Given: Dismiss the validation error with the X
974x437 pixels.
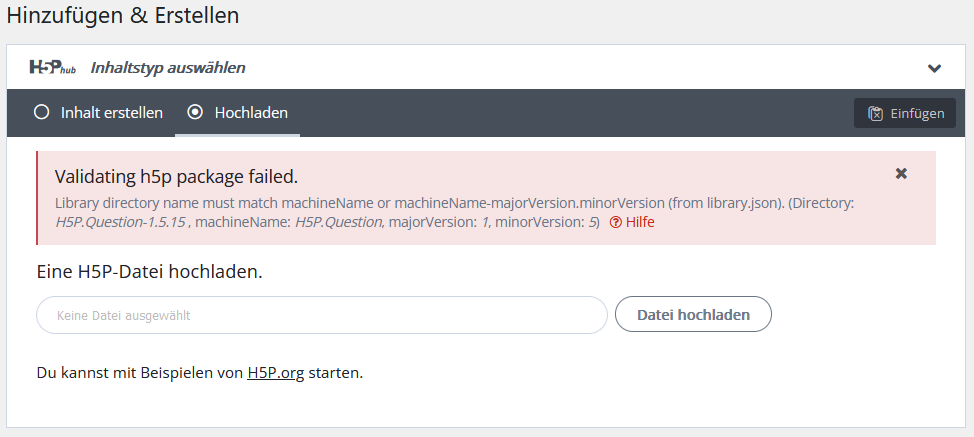Looking at the screenshot, I should point(901,174).
